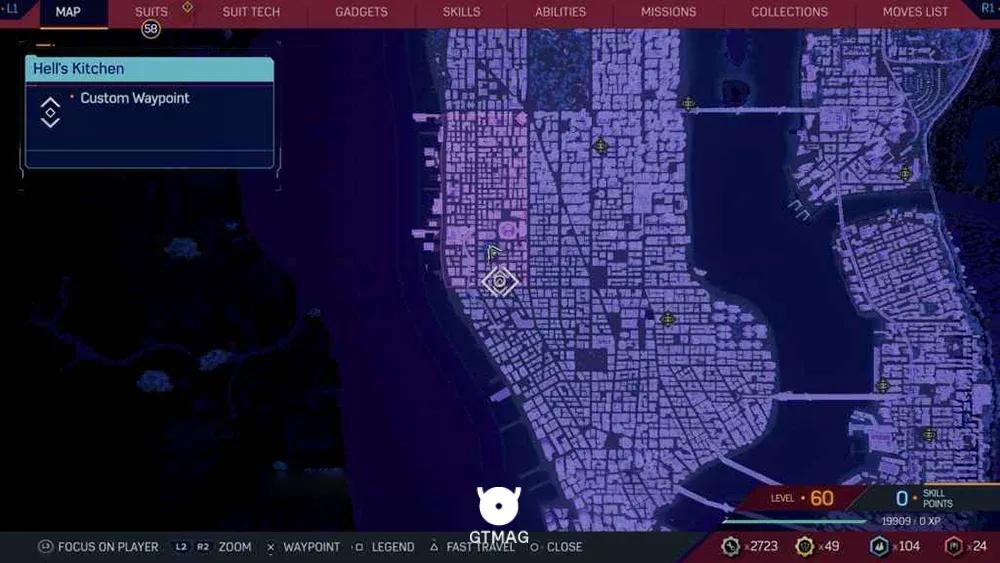Select the landmark icon near the upper bridge
Image resolution: width=1000 pixels, height=563 pixels.
click(688, 103)
